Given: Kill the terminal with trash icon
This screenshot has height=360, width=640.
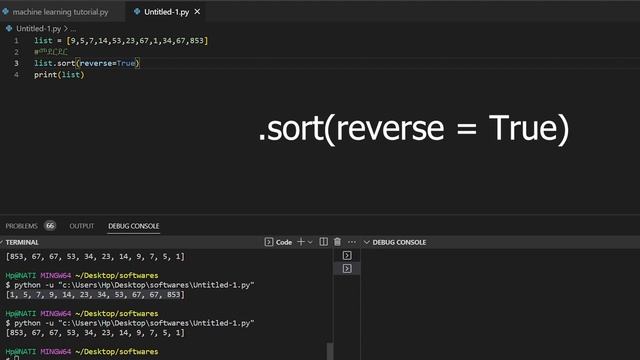Looking at the screenshot, I should coord(337,242).
